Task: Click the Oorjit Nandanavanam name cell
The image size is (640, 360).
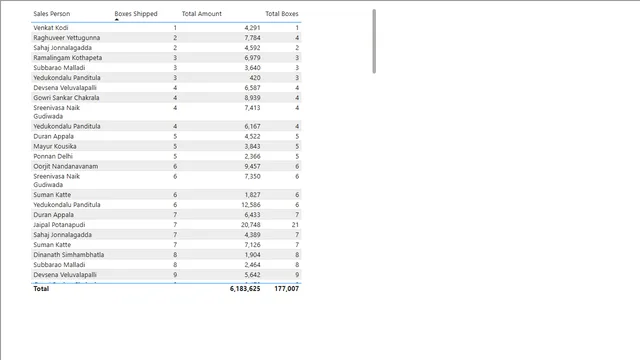Action: [x=66, y=166]
